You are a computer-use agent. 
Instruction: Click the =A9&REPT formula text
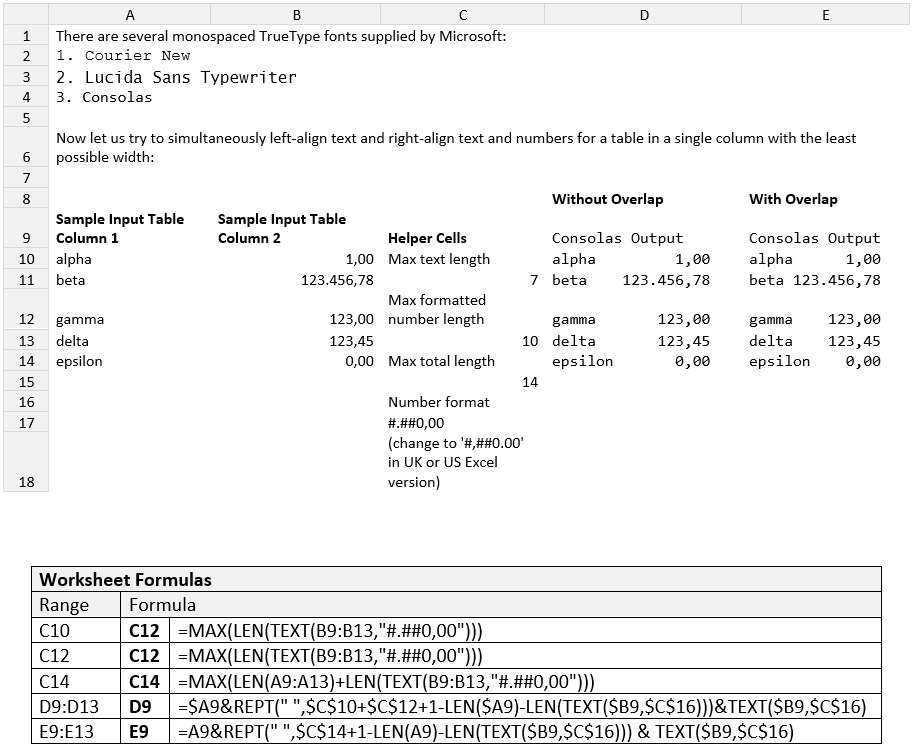click(486, 731)
